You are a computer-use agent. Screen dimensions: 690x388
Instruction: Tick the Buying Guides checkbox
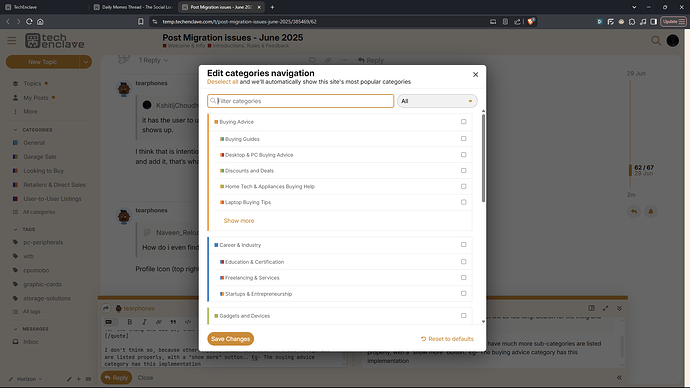(463, 139)
